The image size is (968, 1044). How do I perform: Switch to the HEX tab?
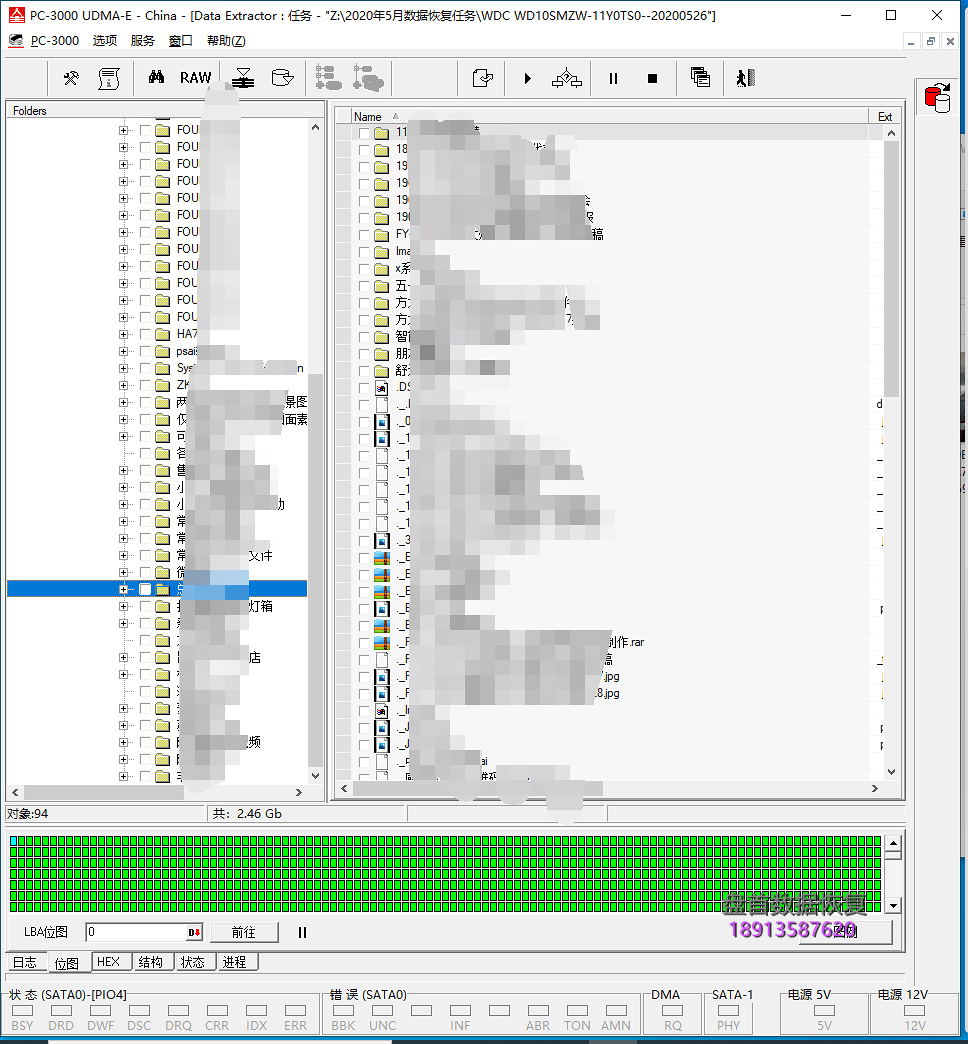pyautogui.click(x=108, y=962)
